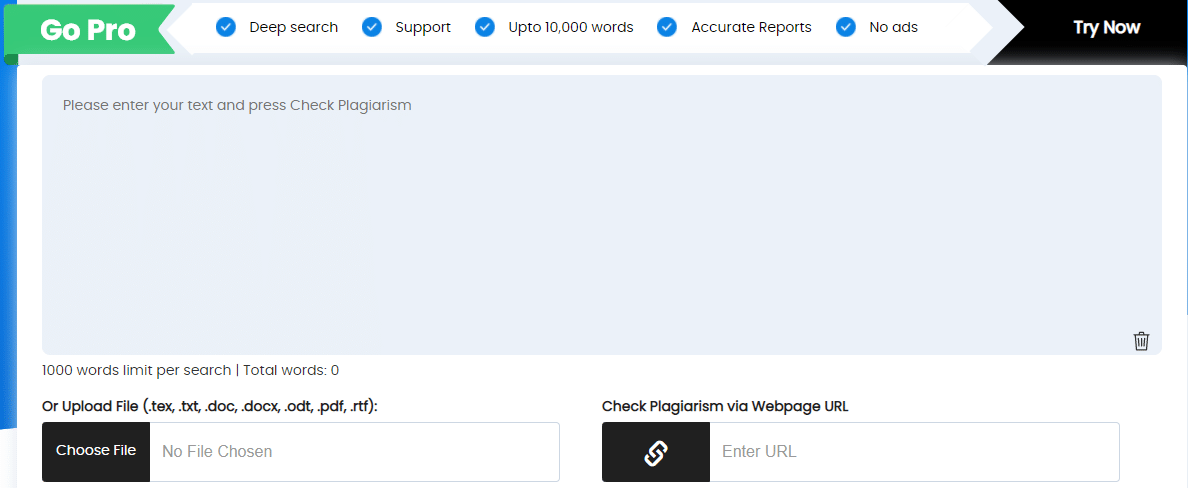This screenshot has height=488, width=1188.
Task: Click inside the plagiarism text area
Action: coord(602,214)
